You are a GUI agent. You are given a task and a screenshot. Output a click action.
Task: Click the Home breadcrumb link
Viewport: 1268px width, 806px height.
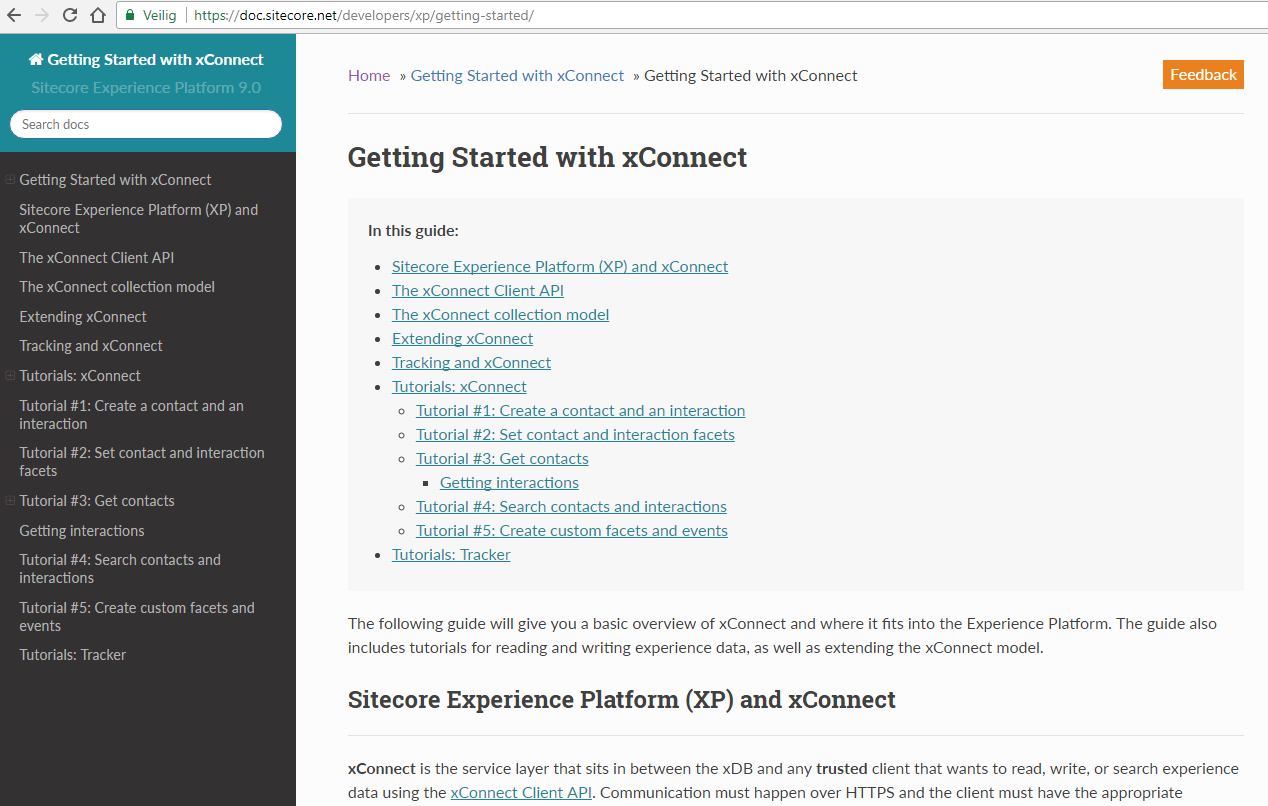coord(369,75)
